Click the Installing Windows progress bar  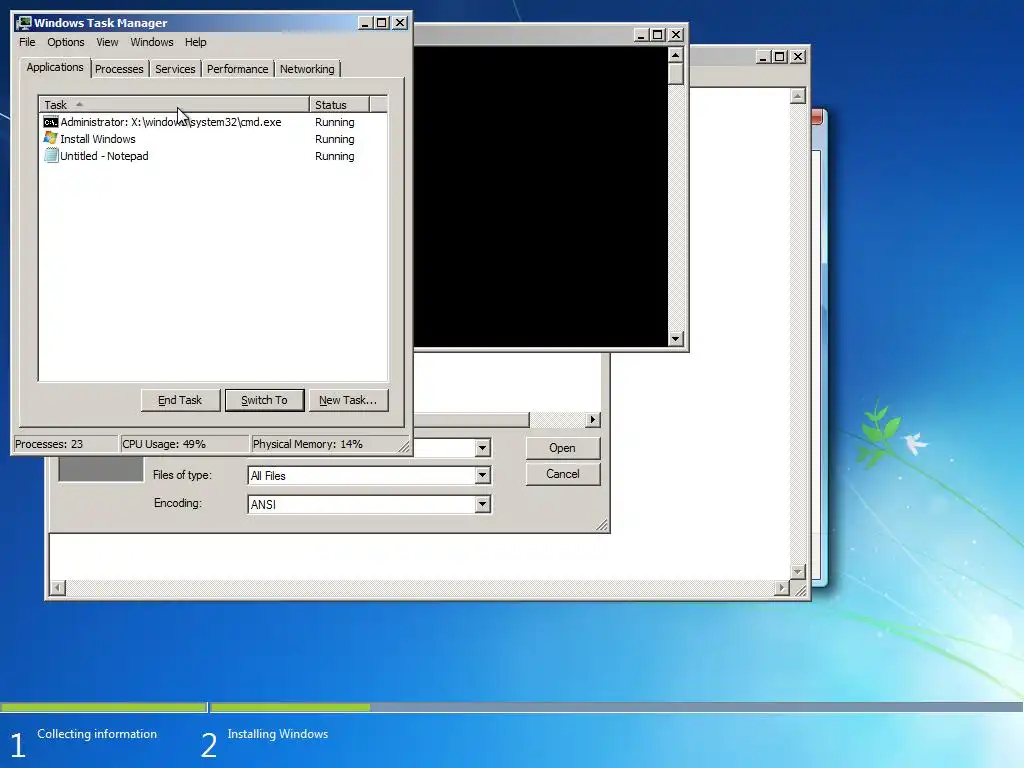click(616, 707)
